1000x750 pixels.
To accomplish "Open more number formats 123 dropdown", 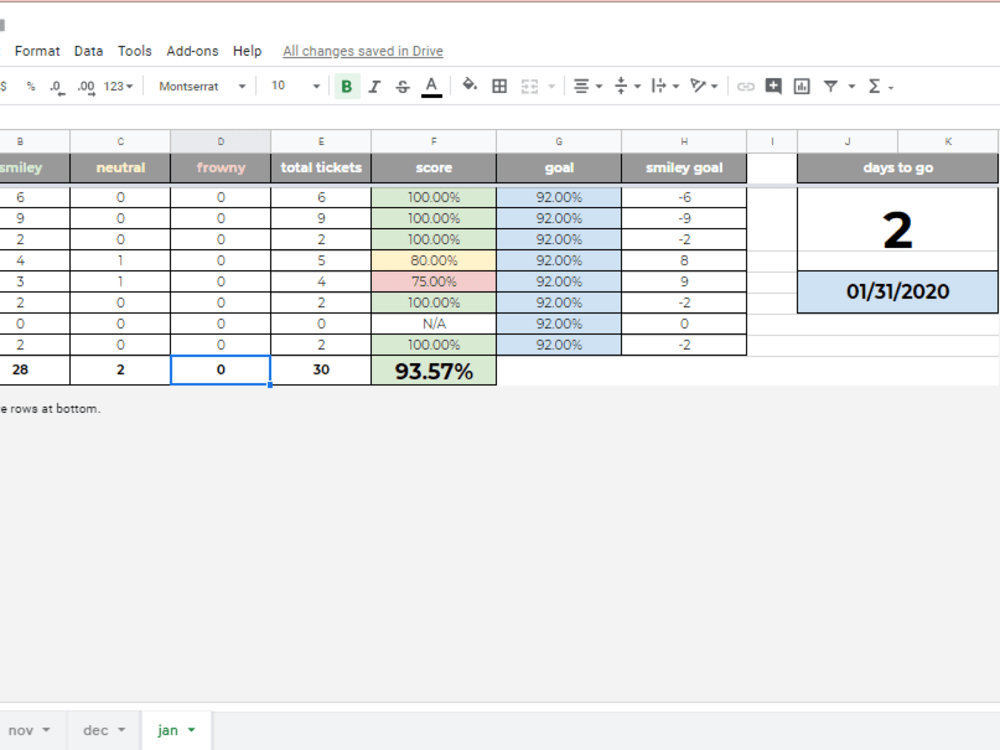I will point(119,86).
